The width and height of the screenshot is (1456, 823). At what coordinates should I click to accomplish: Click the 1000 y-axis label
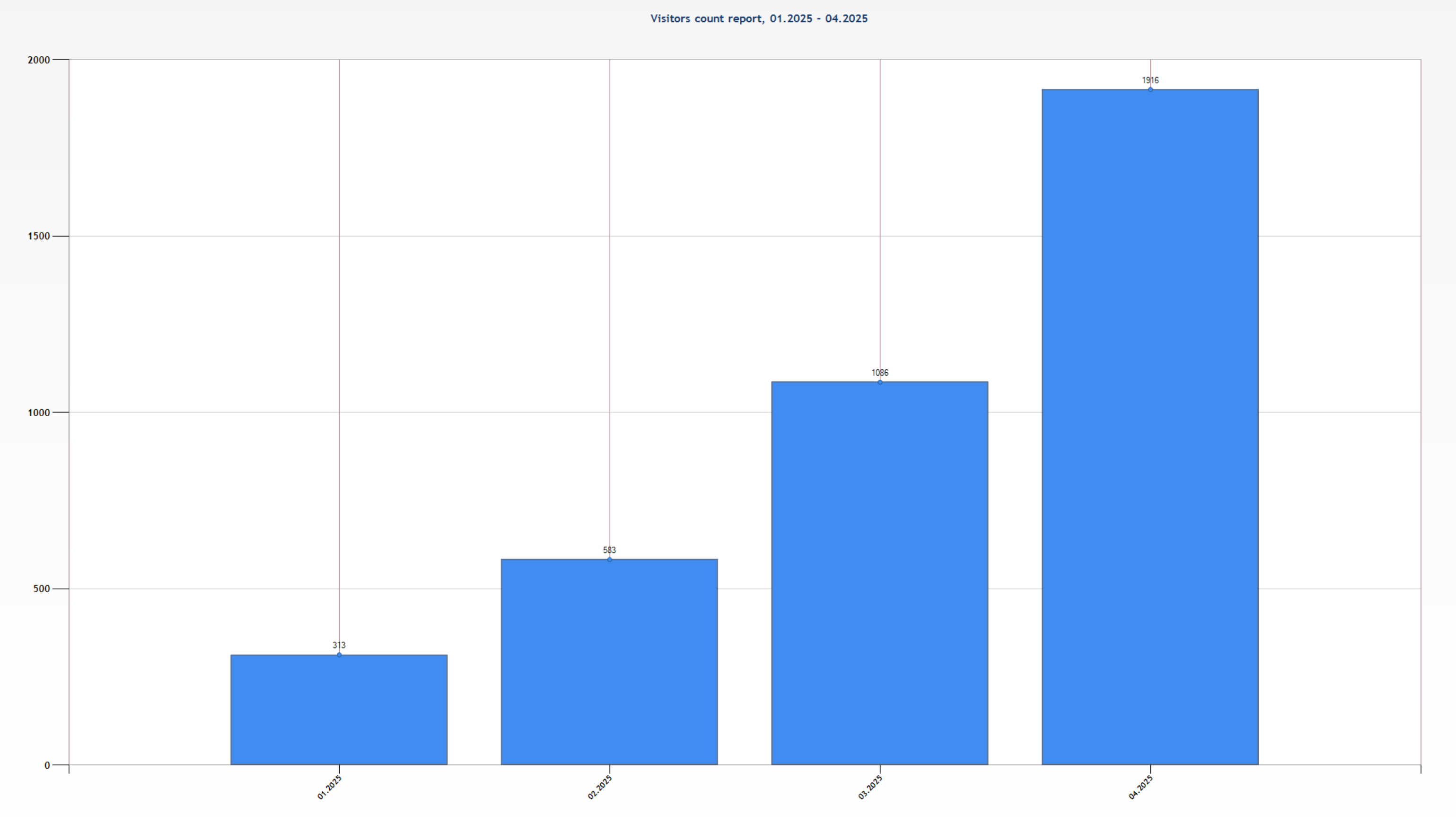(x=38, y=412)
